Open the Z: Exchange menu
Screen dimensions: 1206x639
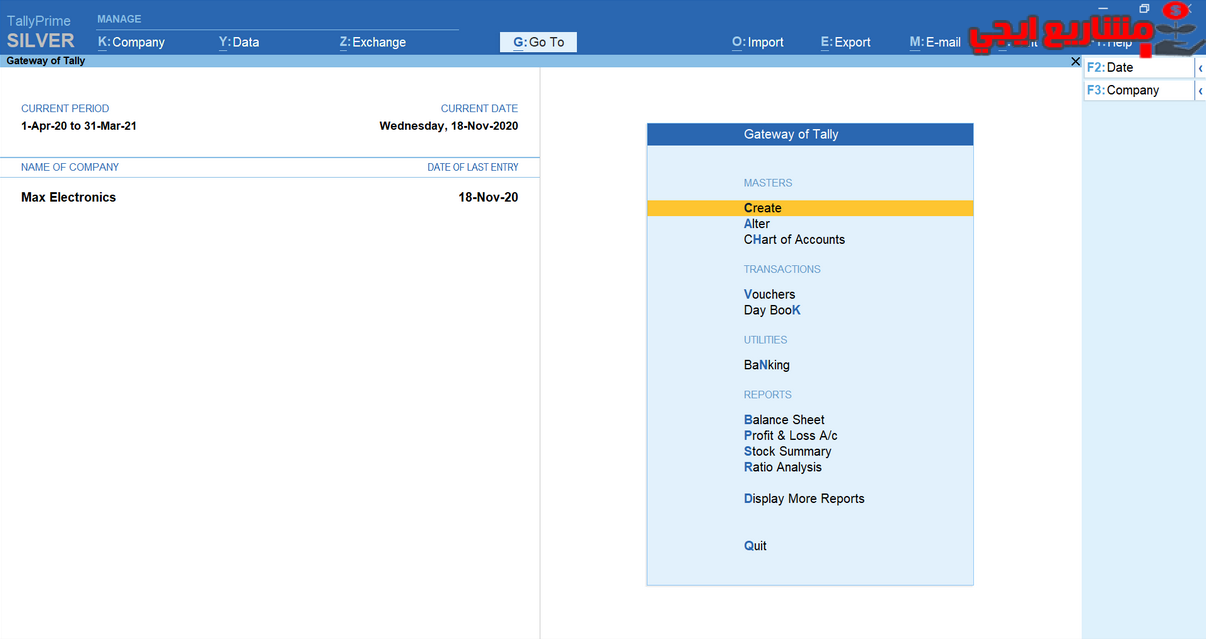click(372, 42)
